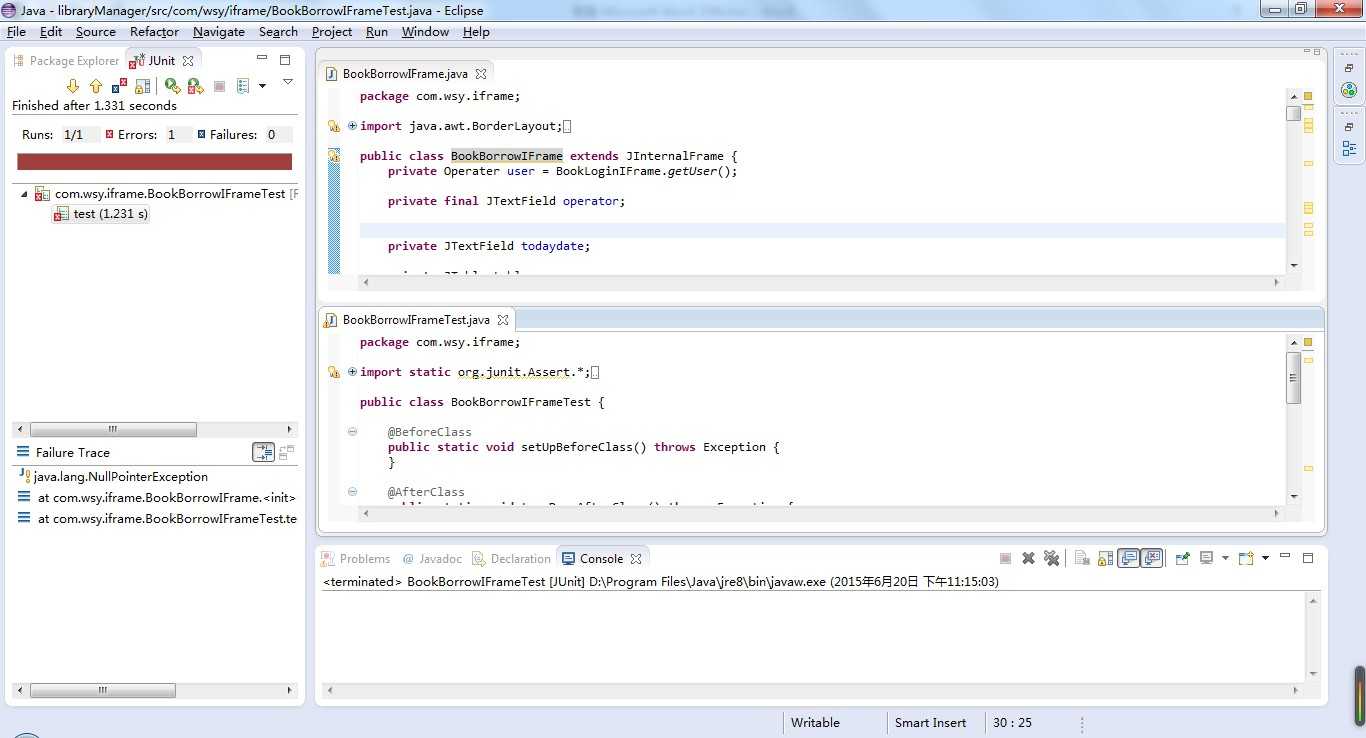Close BookBorrowIFrame.java editor tab
Viewport: 1366px width, 738px height.
(480, 74)
